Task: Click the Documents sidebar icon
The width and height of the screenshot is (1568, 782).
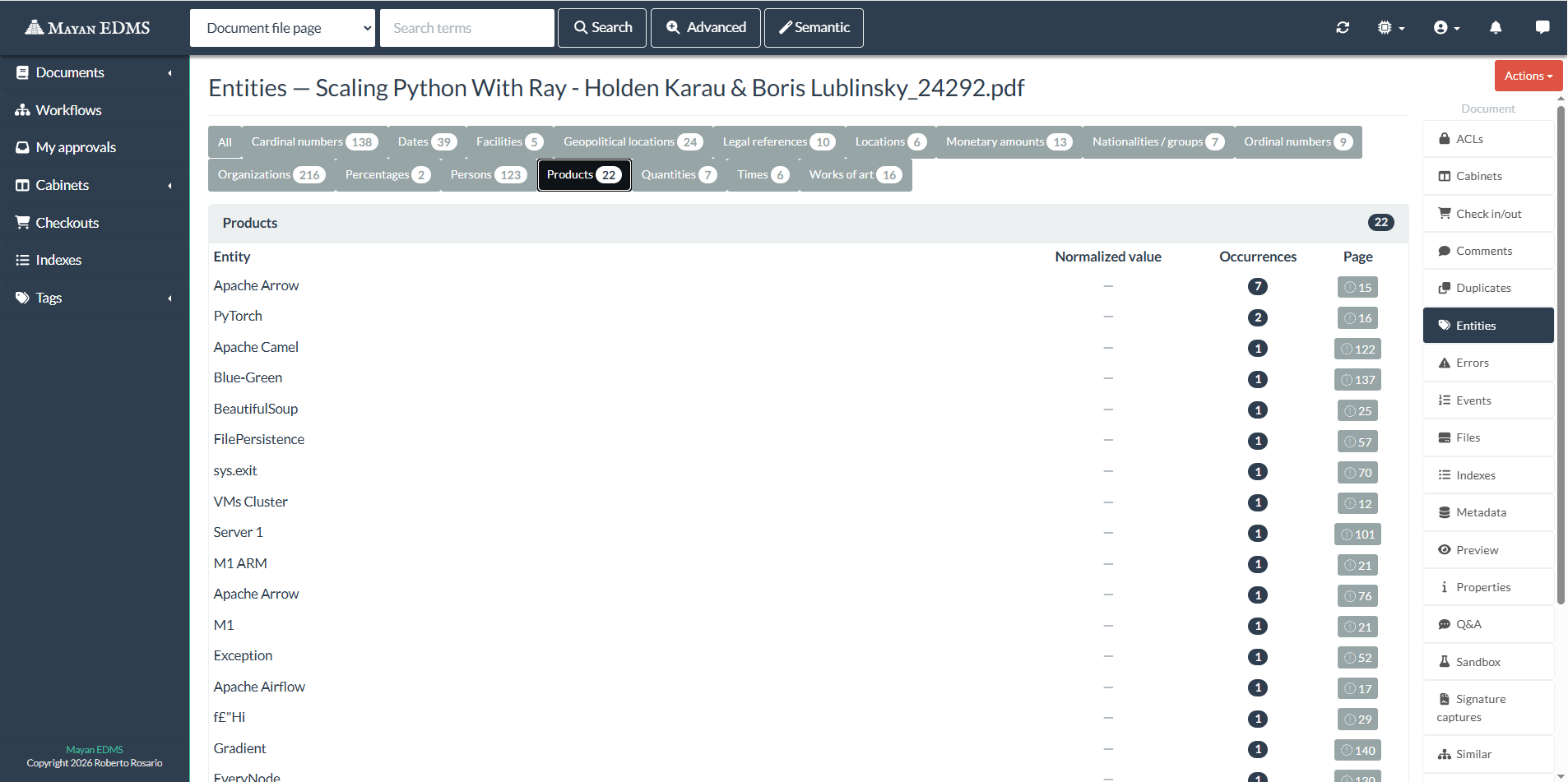Action: point(22,72)
